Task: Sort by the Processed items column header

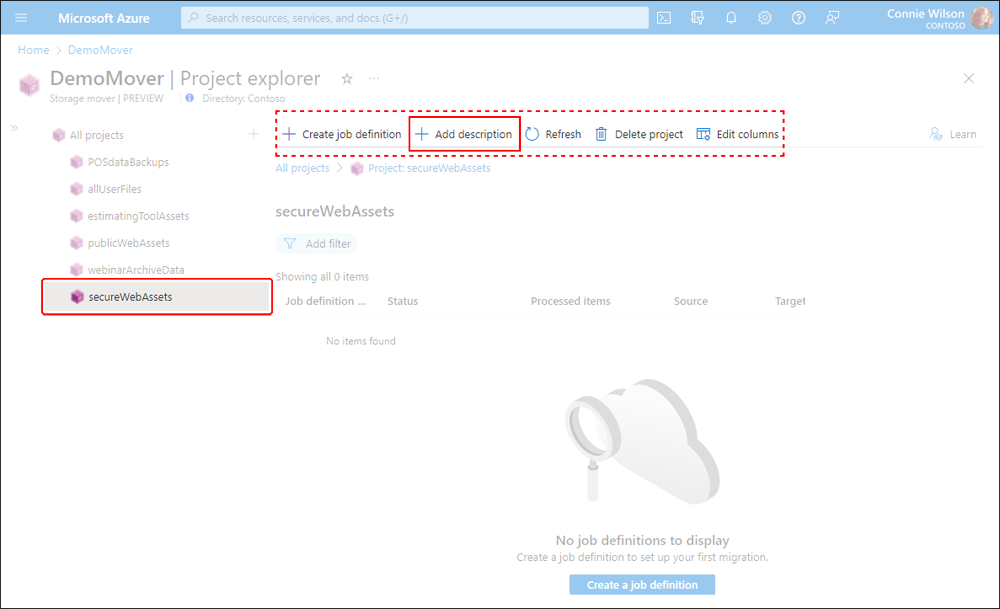Action: (x=570, y=301)
